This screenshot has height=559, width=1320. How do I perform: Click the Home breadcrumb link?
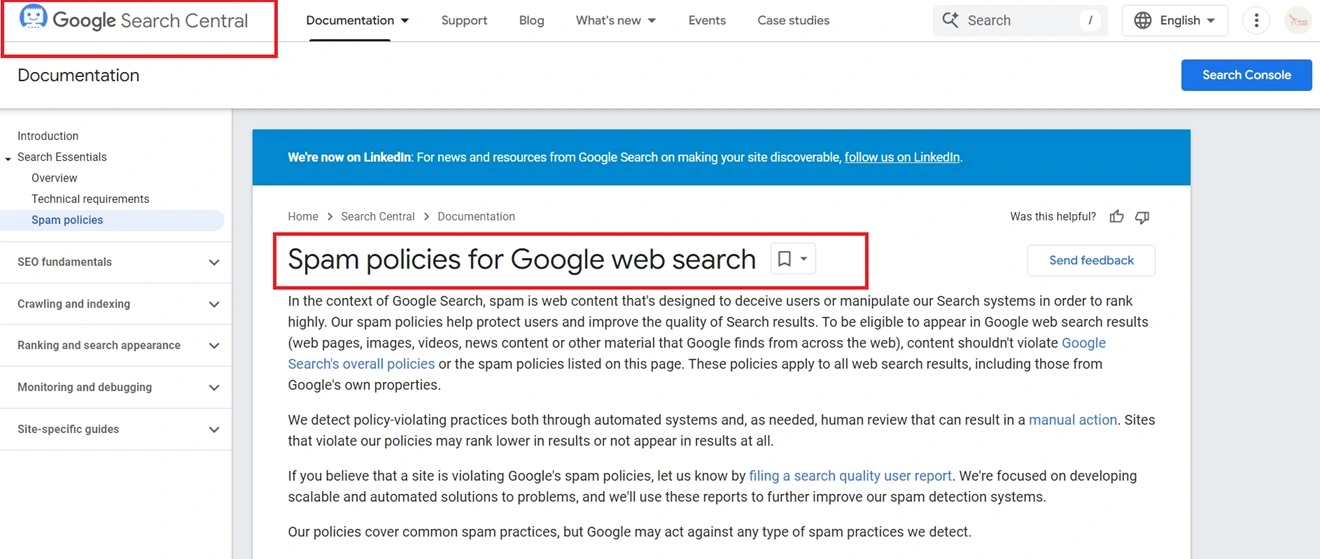pyautogui.click(x=303, y=216)
